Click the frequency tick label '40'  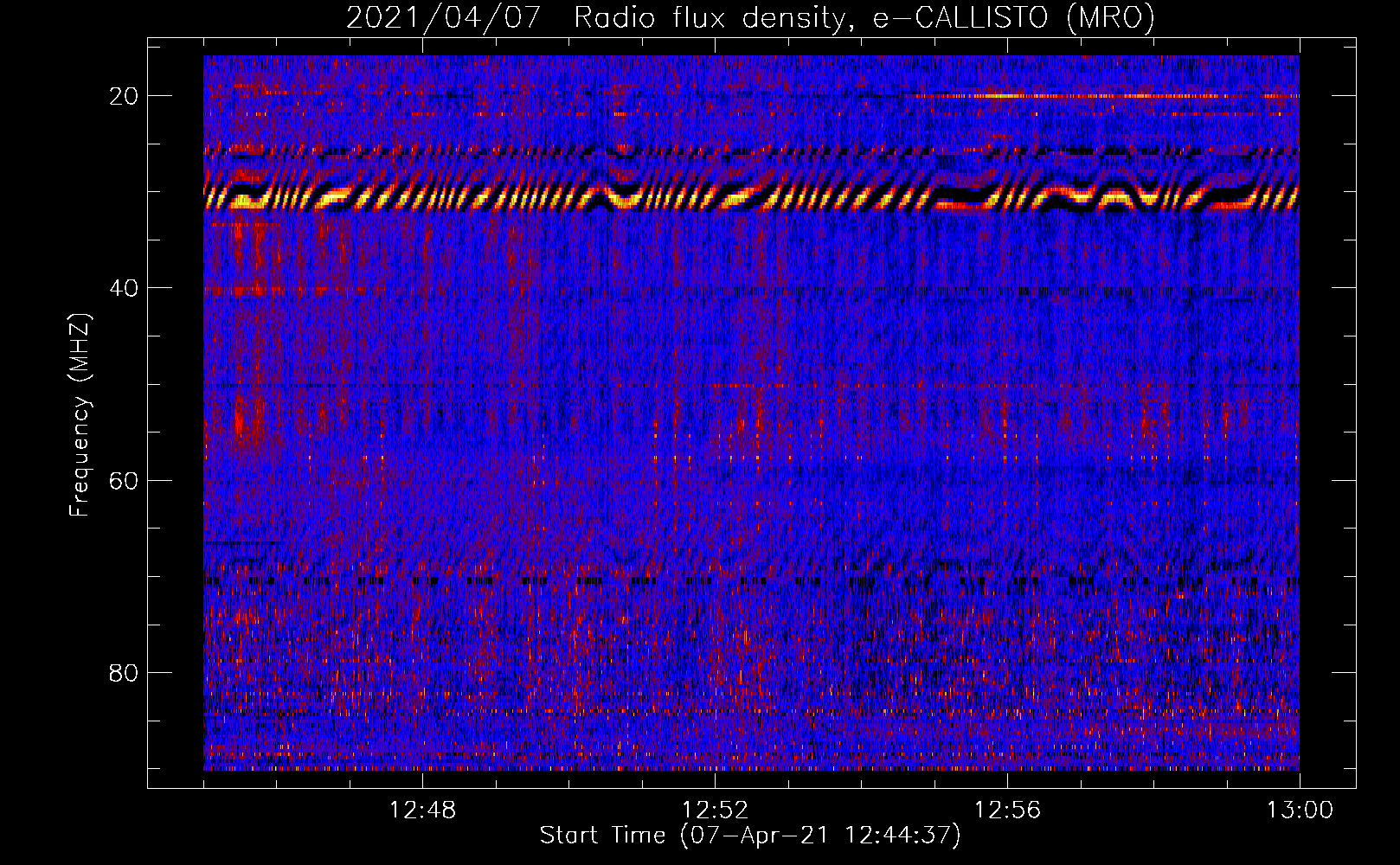pyautogui.click(x=125, y=288)
